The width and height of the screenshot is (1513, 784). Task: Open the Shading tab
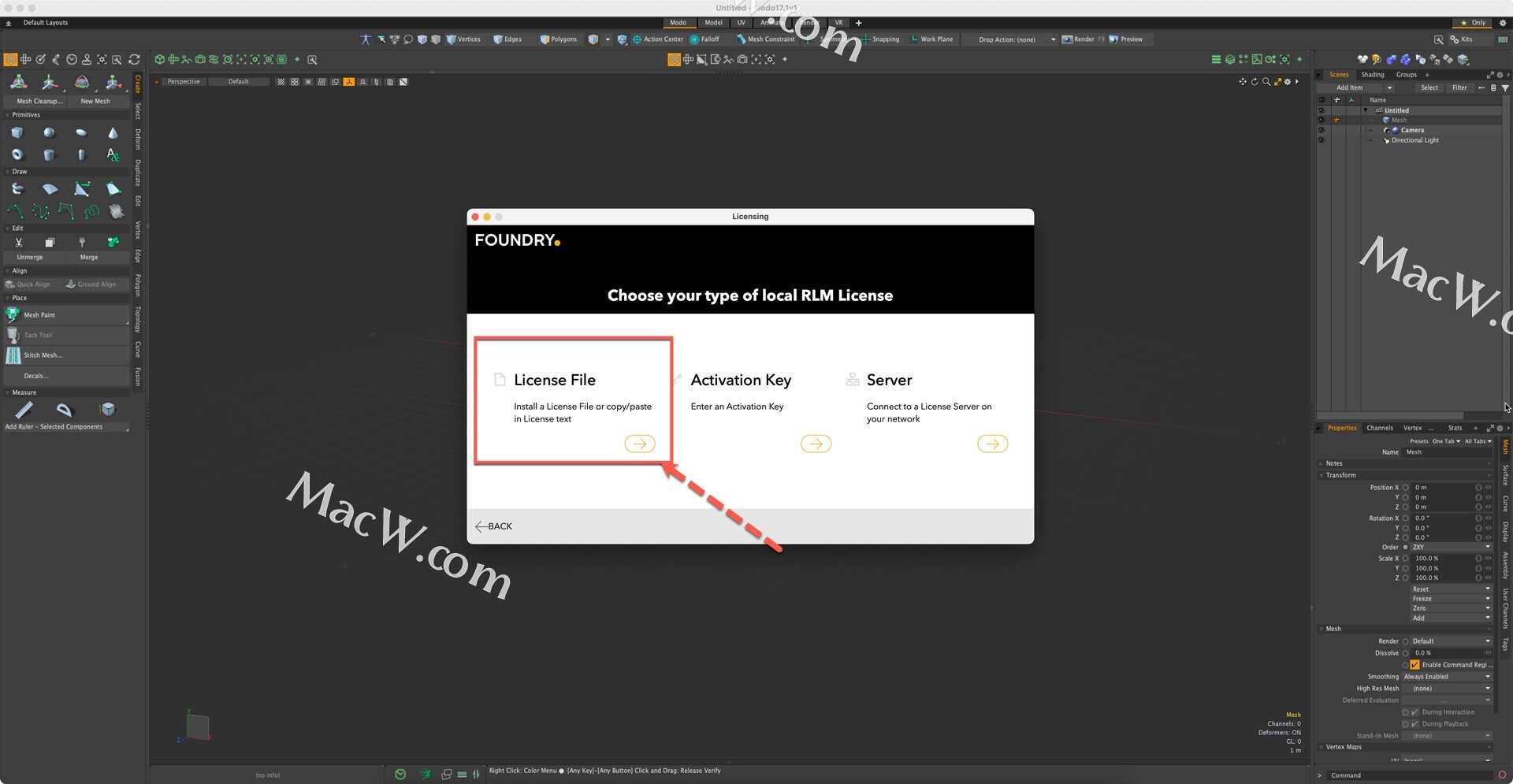[1373, 75]
